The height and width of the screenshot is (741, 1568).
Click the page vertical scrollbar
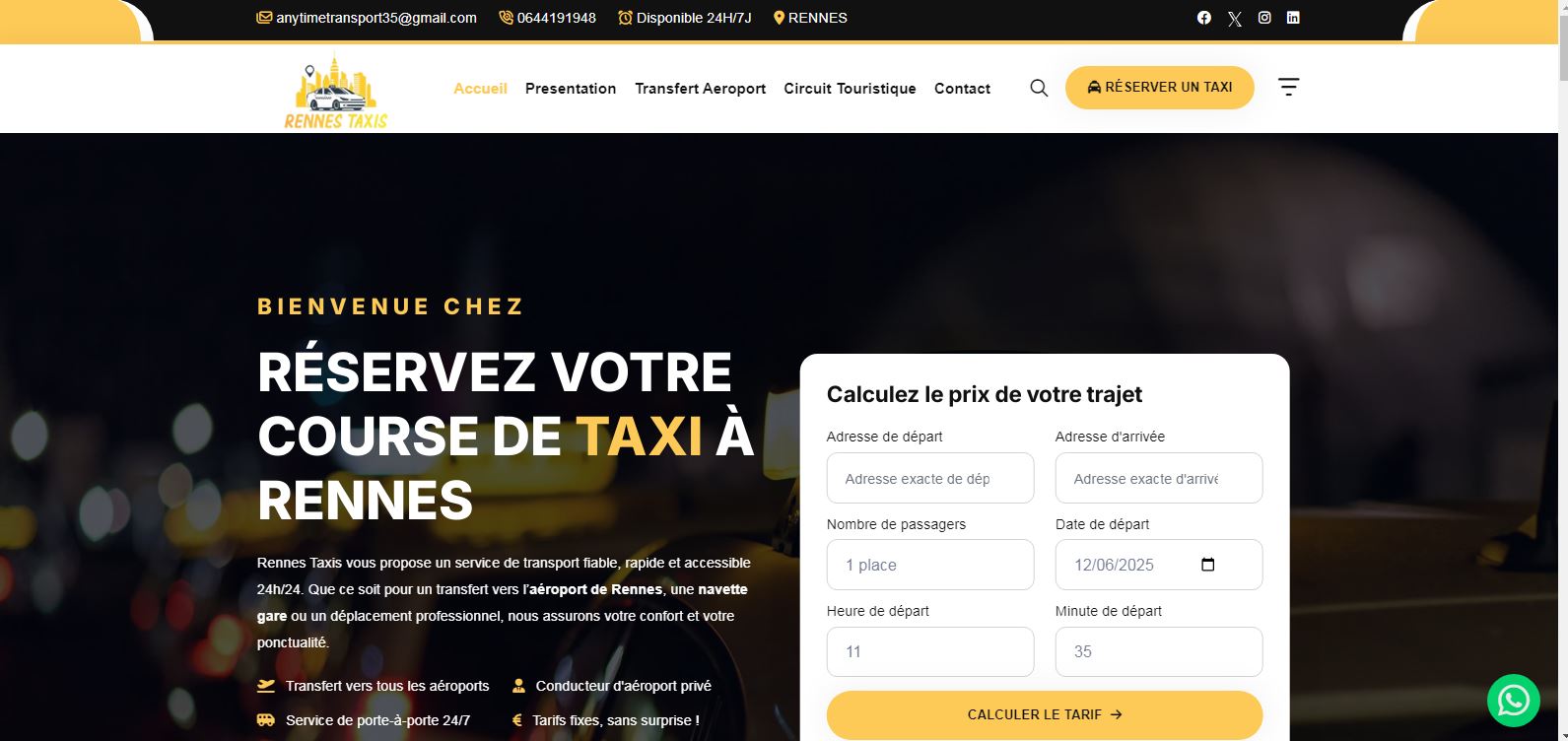1562,370
